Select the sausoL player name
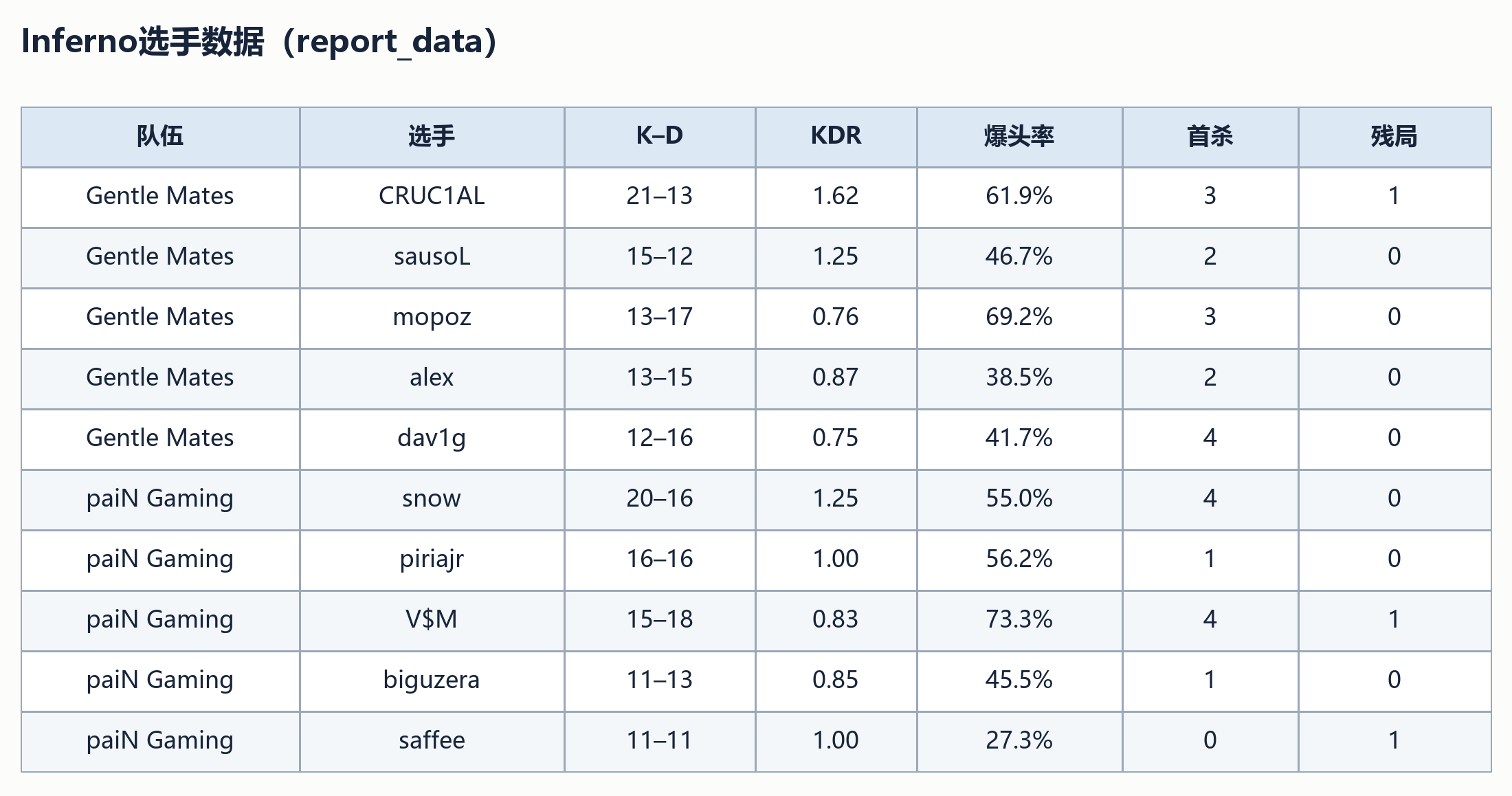1512x796 pixels. 432,257
